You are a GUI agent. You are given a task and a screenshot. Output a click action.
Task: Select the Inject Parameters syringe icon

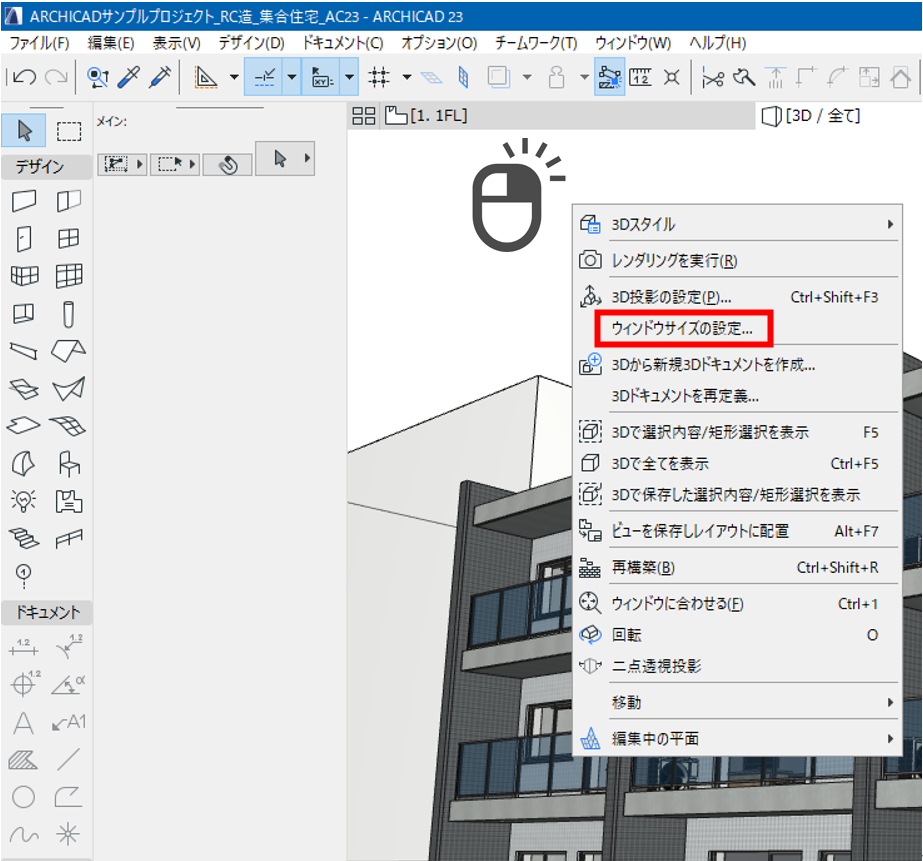160,77
